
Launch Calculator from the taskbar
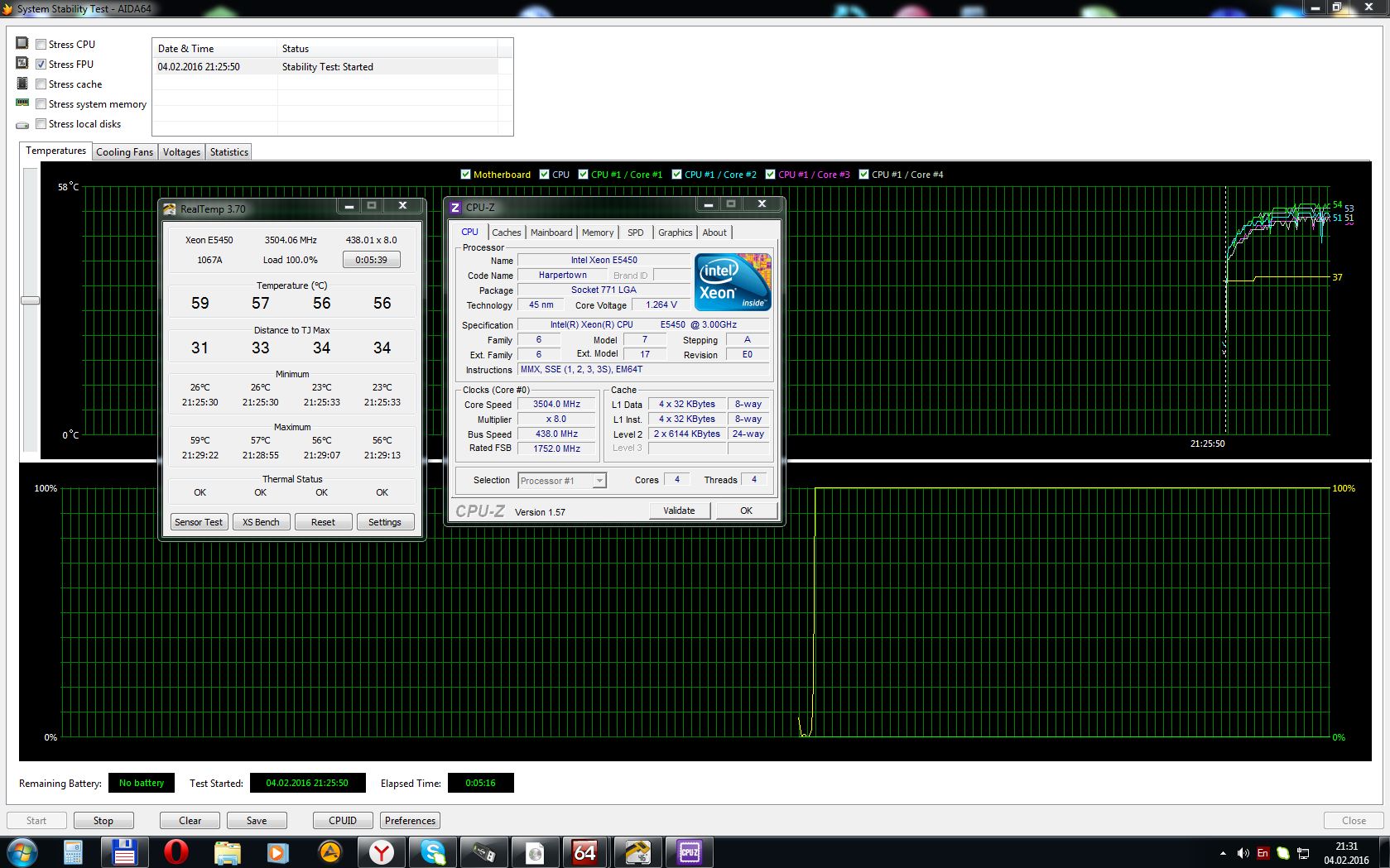pos(73,852)
